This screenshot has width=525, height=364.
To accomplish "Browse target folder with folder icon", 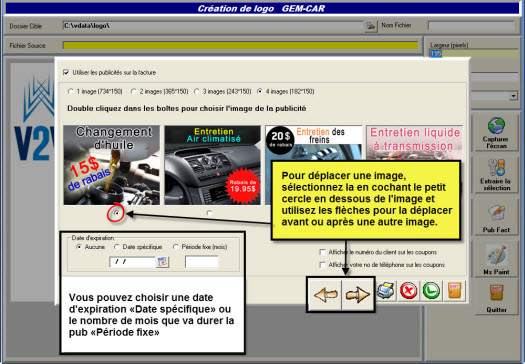I will pyautogui.click(x=371, y=26).
